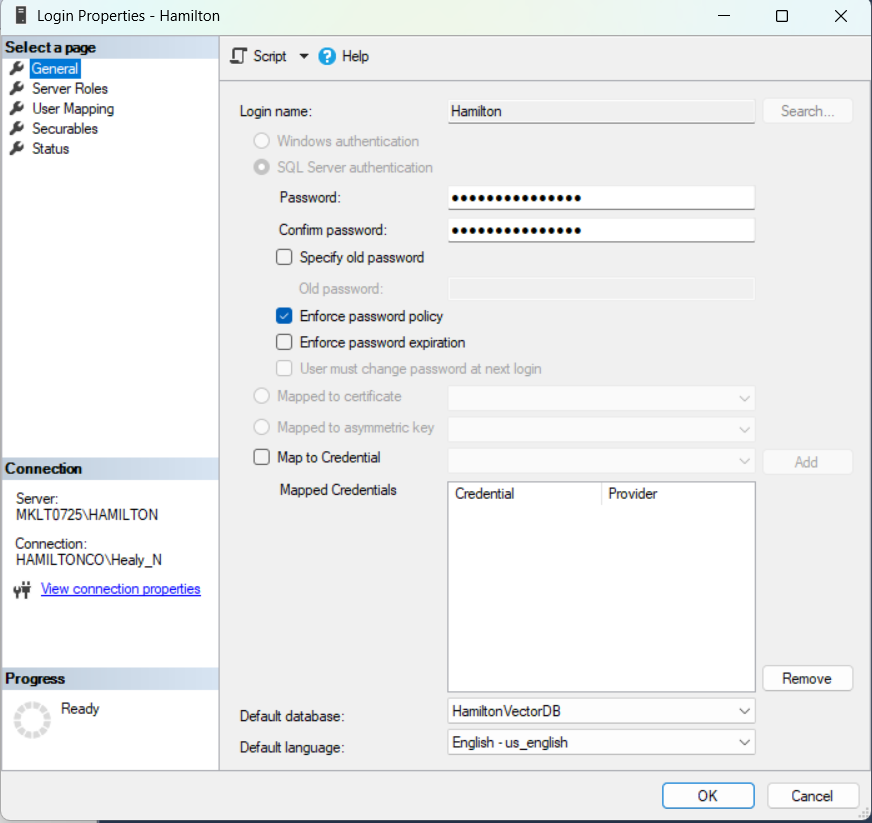Open the Default language dropdown
Viewport: 872px width, 823px height.
(743, 742)
